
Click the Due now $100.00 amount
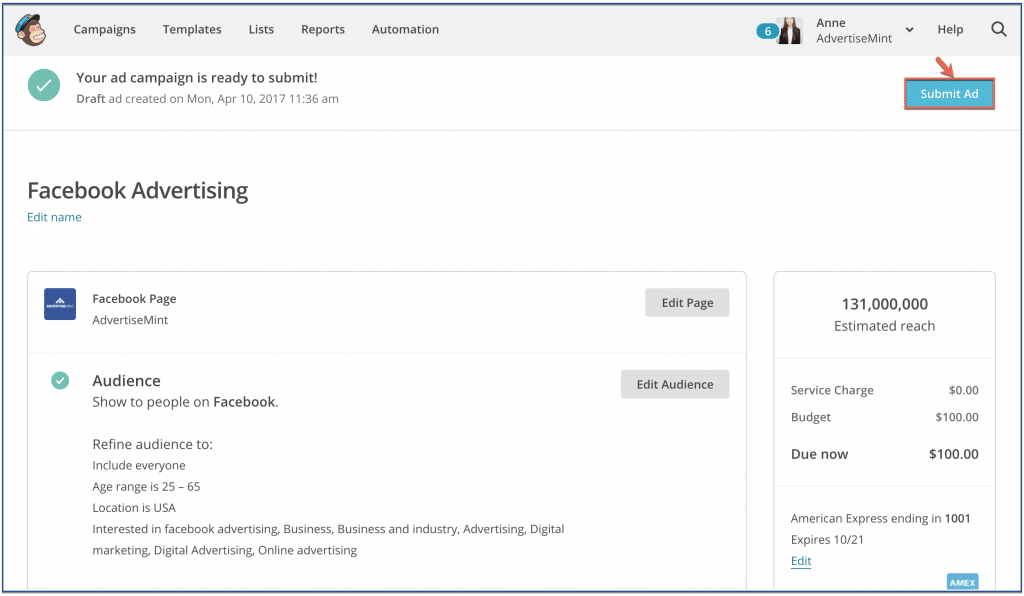953,454
